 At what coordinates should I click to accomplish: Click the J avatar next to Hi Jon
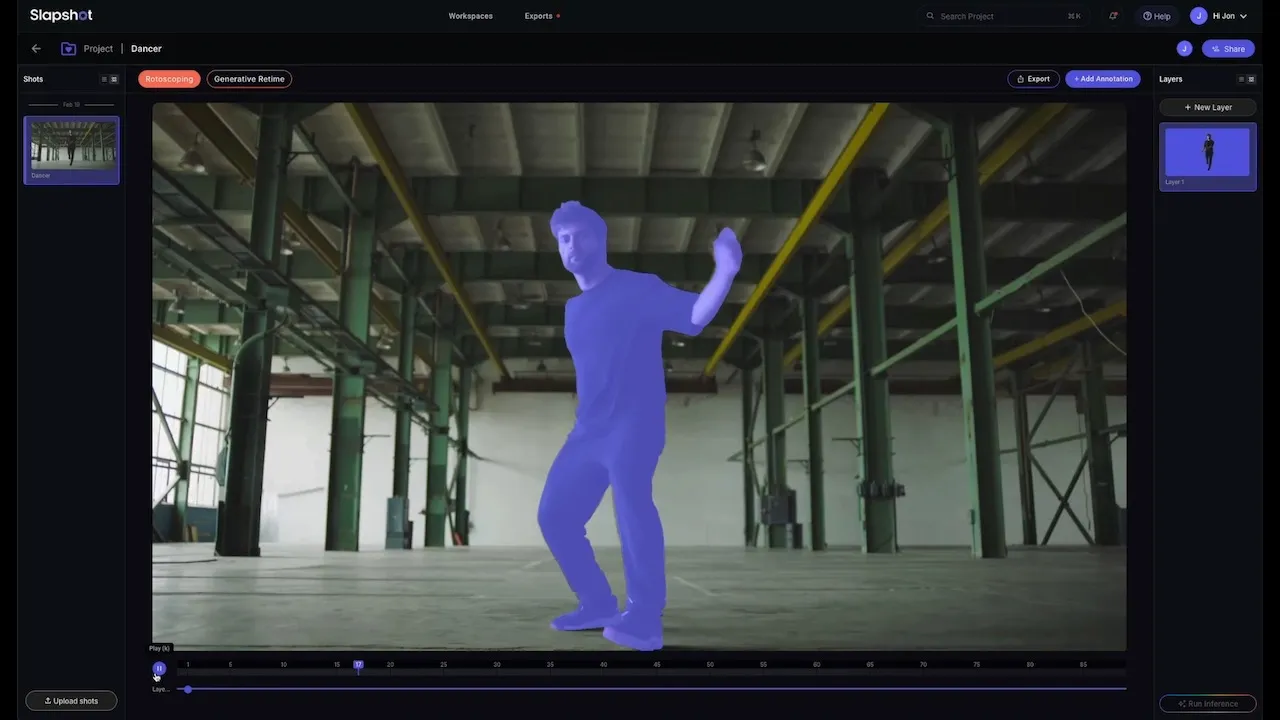coord(1198,16)
